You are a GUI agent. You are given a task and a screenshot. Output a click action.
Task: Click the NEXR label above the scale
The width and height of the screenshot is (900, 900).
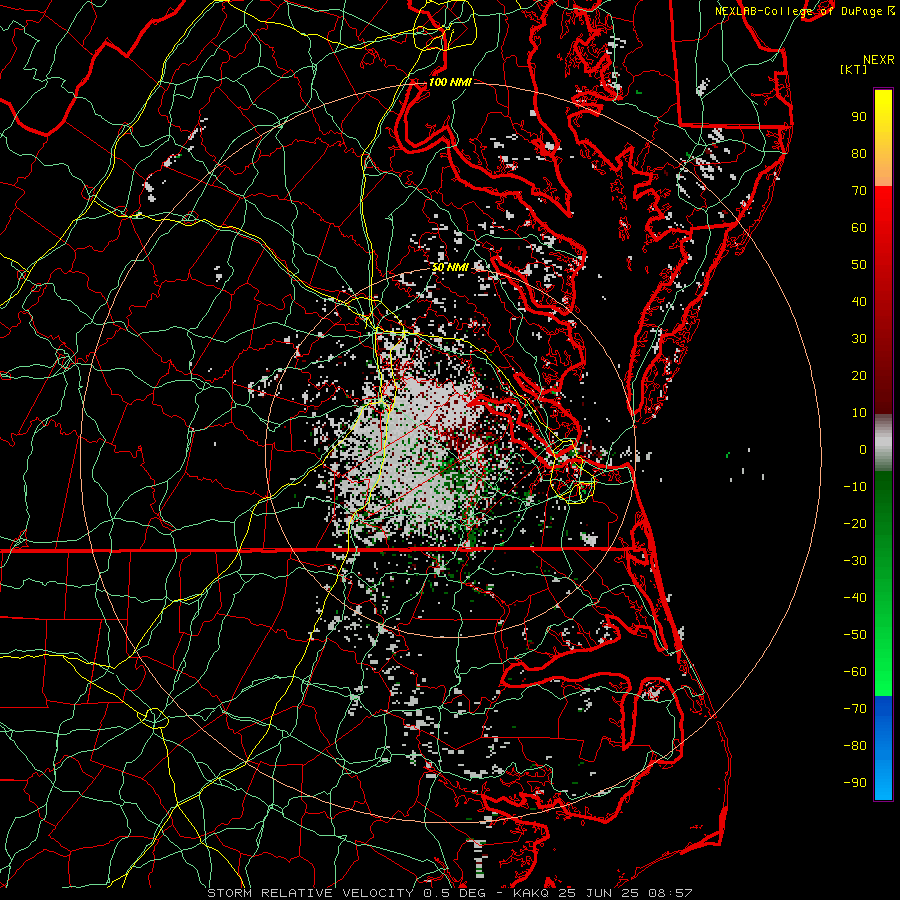[878, 60]
